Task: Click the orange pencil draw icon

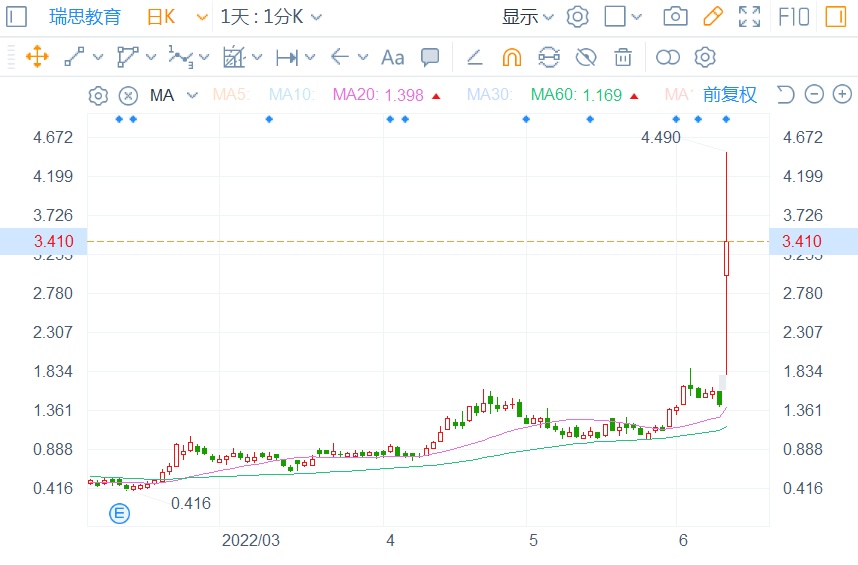Action: click(713, 16)
